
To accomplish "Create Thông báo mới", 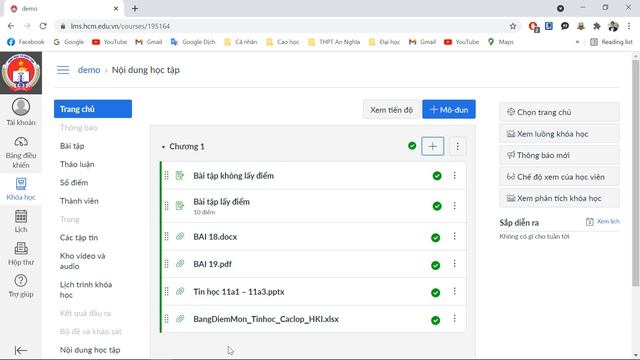I will 559,155.
